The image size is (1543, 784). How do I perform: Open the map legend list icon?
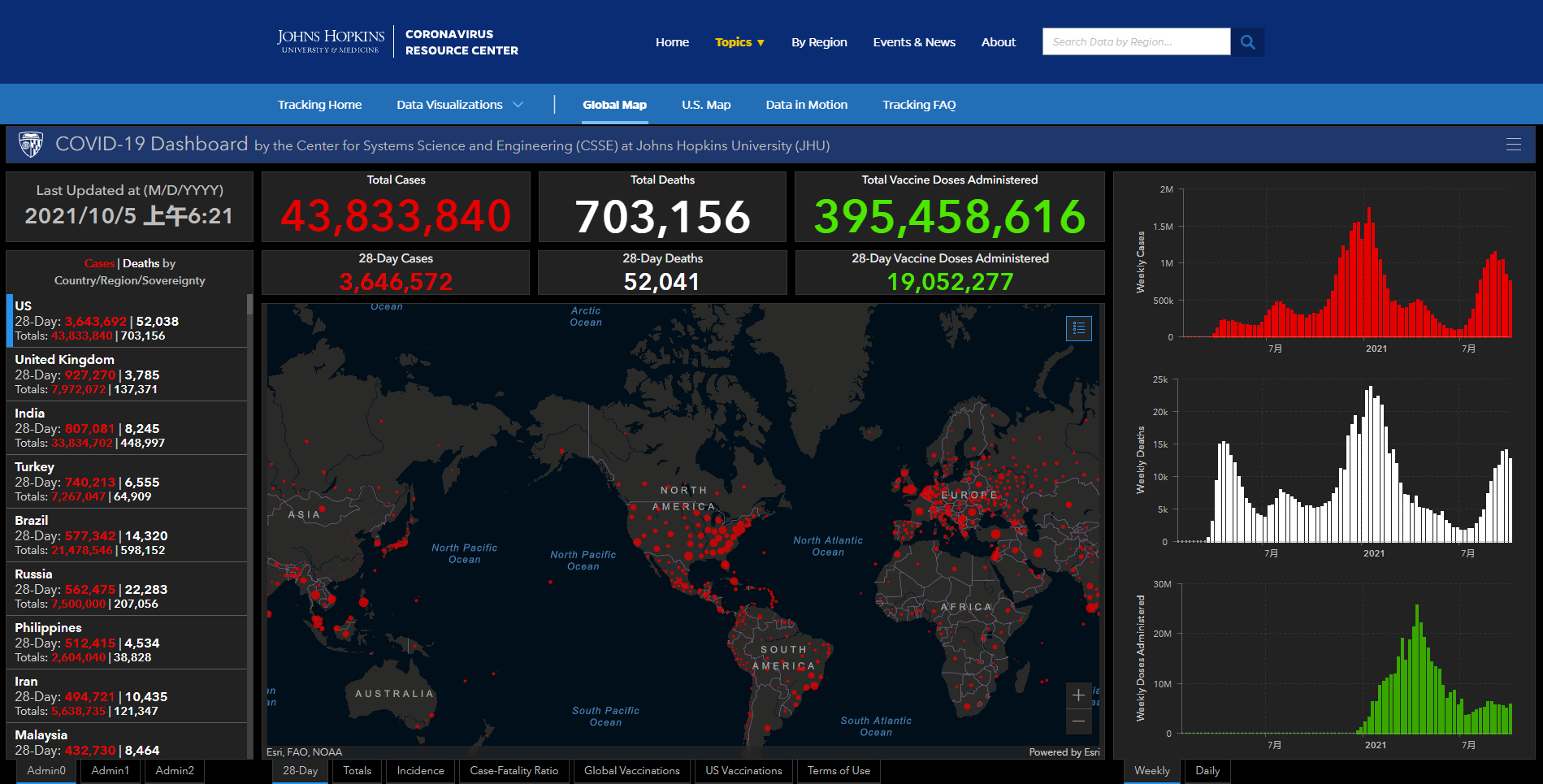click(1078, 328)
